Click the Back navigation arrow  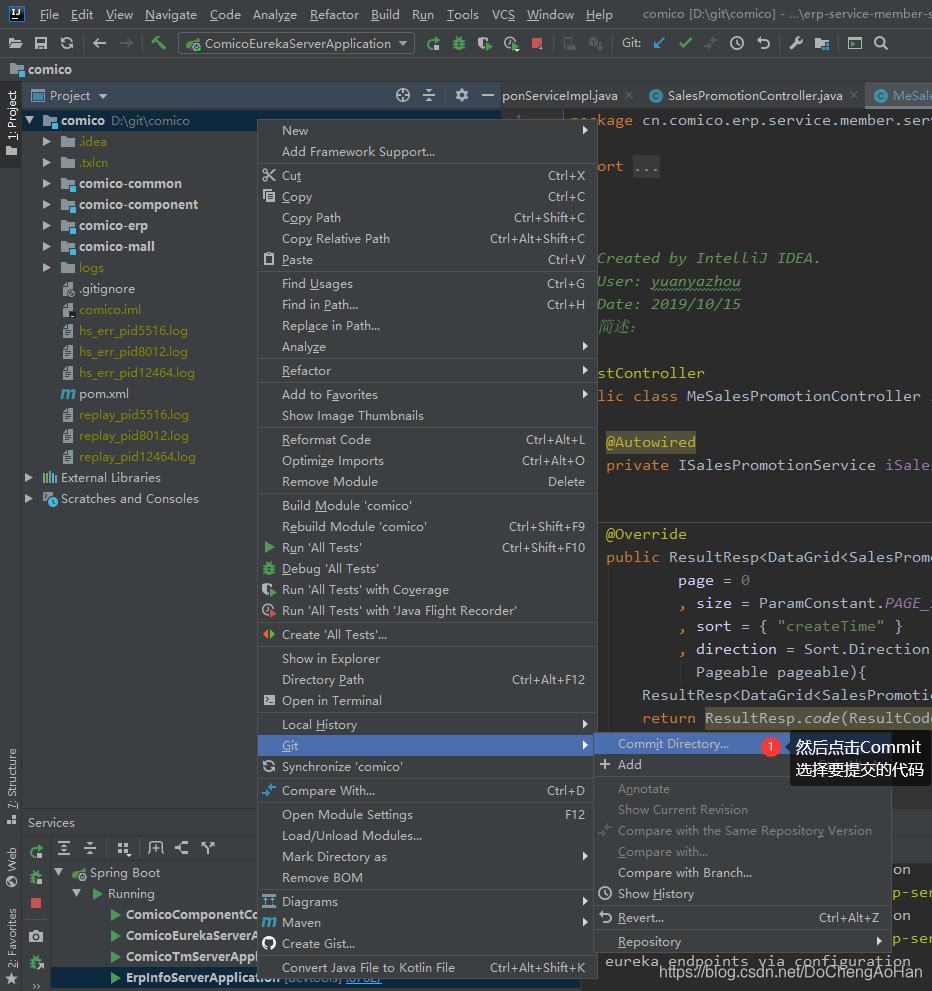pos(99,44)
